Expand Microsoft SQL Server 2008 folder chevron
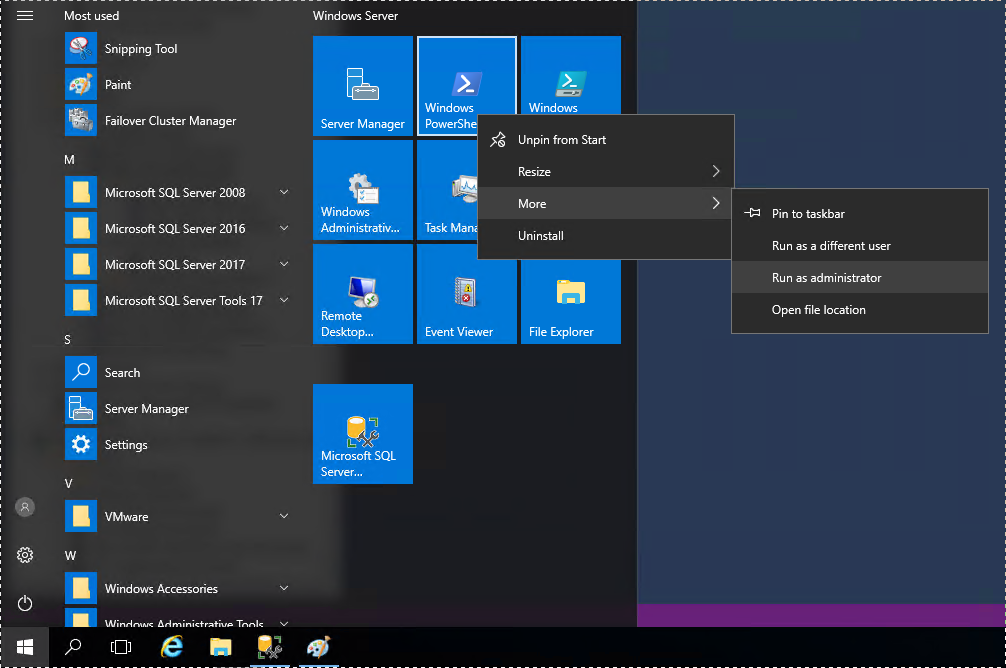 coord(284,193)
